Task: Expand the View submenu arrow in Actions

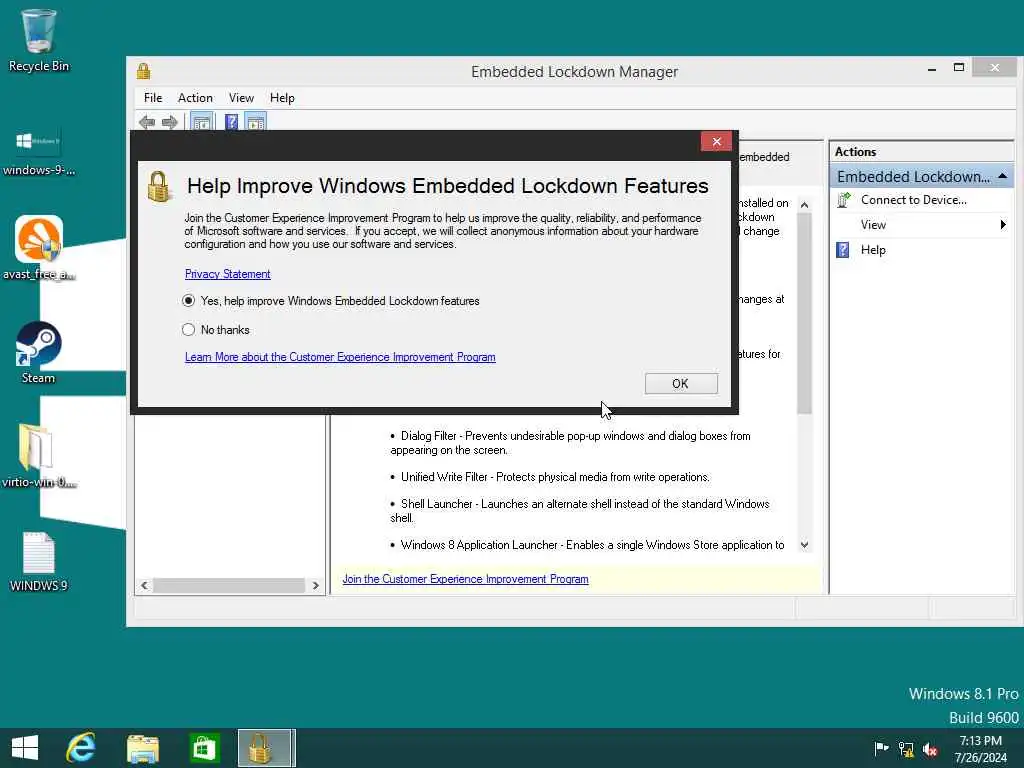Action: coord(1003,225)
